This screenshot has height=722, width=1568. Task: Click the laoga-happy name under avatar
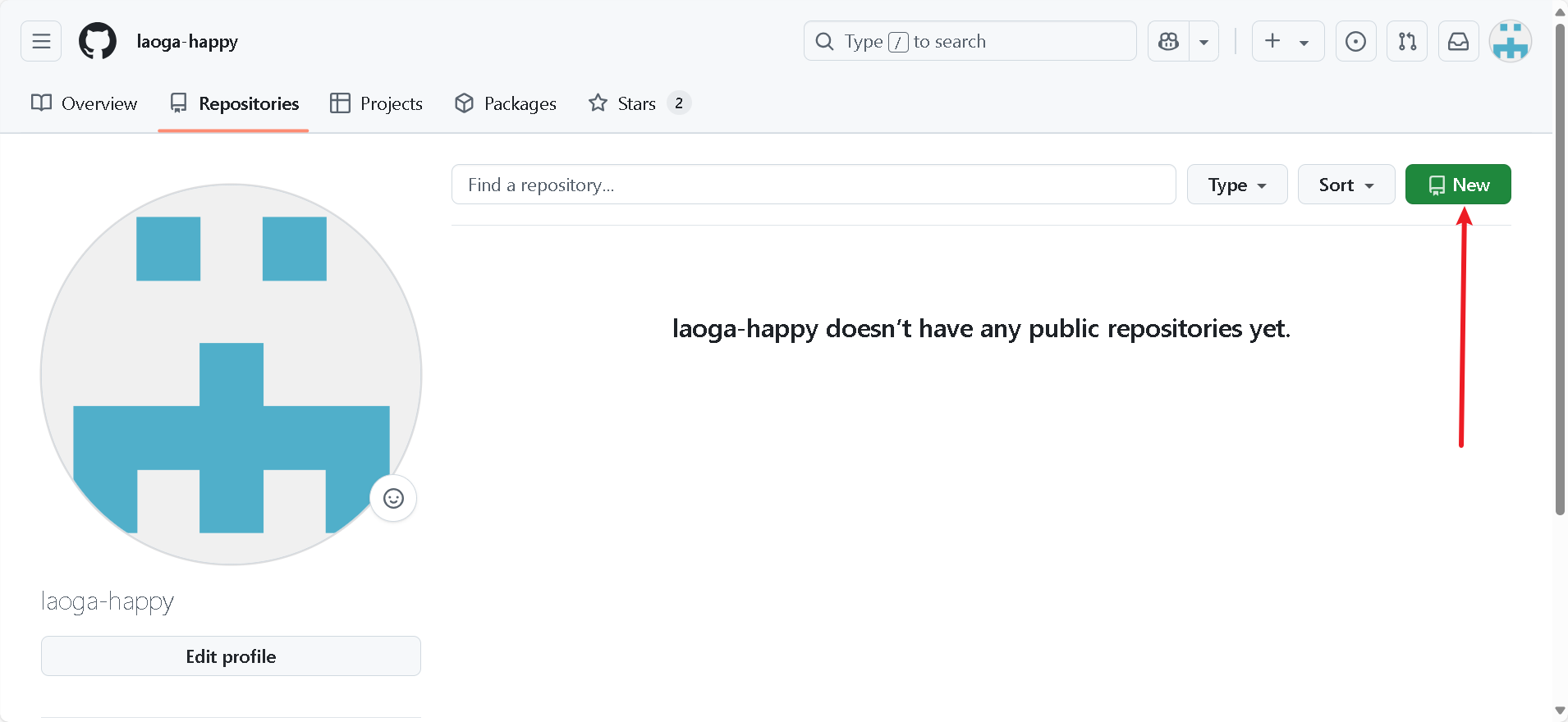[108, 601]
